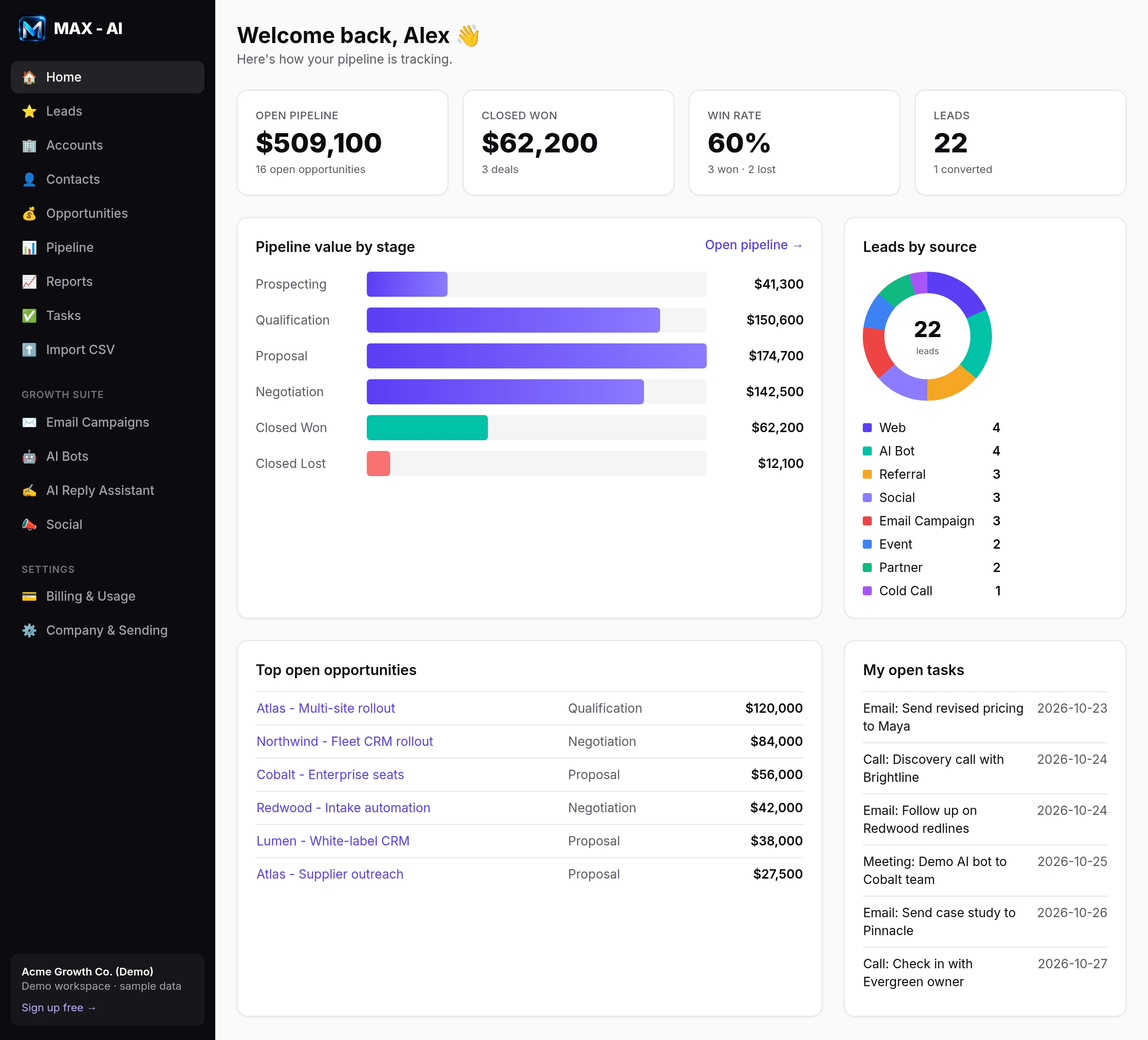1148x1040 pixels.
Task: Click the Email Campaign legend color swatch
Action: 867,521
